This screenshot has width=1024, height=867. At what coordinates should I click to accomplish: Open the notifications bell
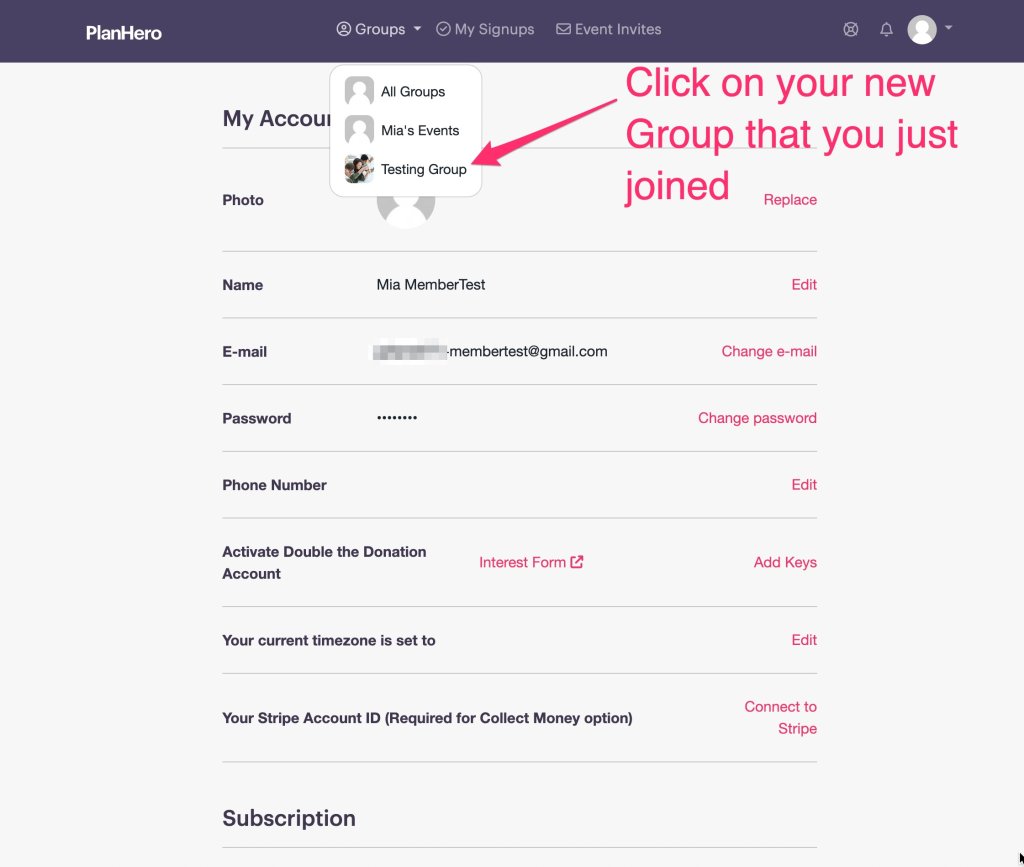[886, 30]
